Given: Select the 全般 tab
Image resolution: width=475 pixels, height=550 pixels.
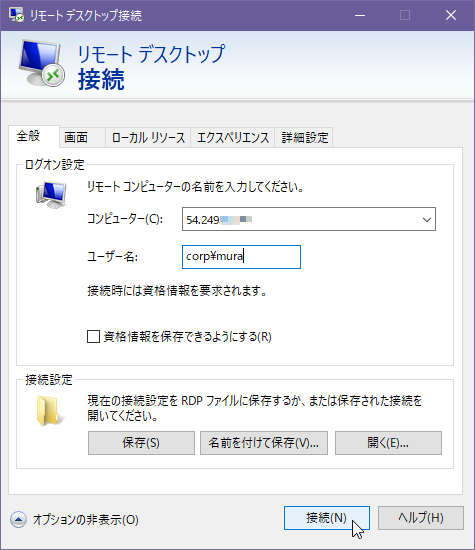Looking at the screenshot, I should (x=34, y=136).
